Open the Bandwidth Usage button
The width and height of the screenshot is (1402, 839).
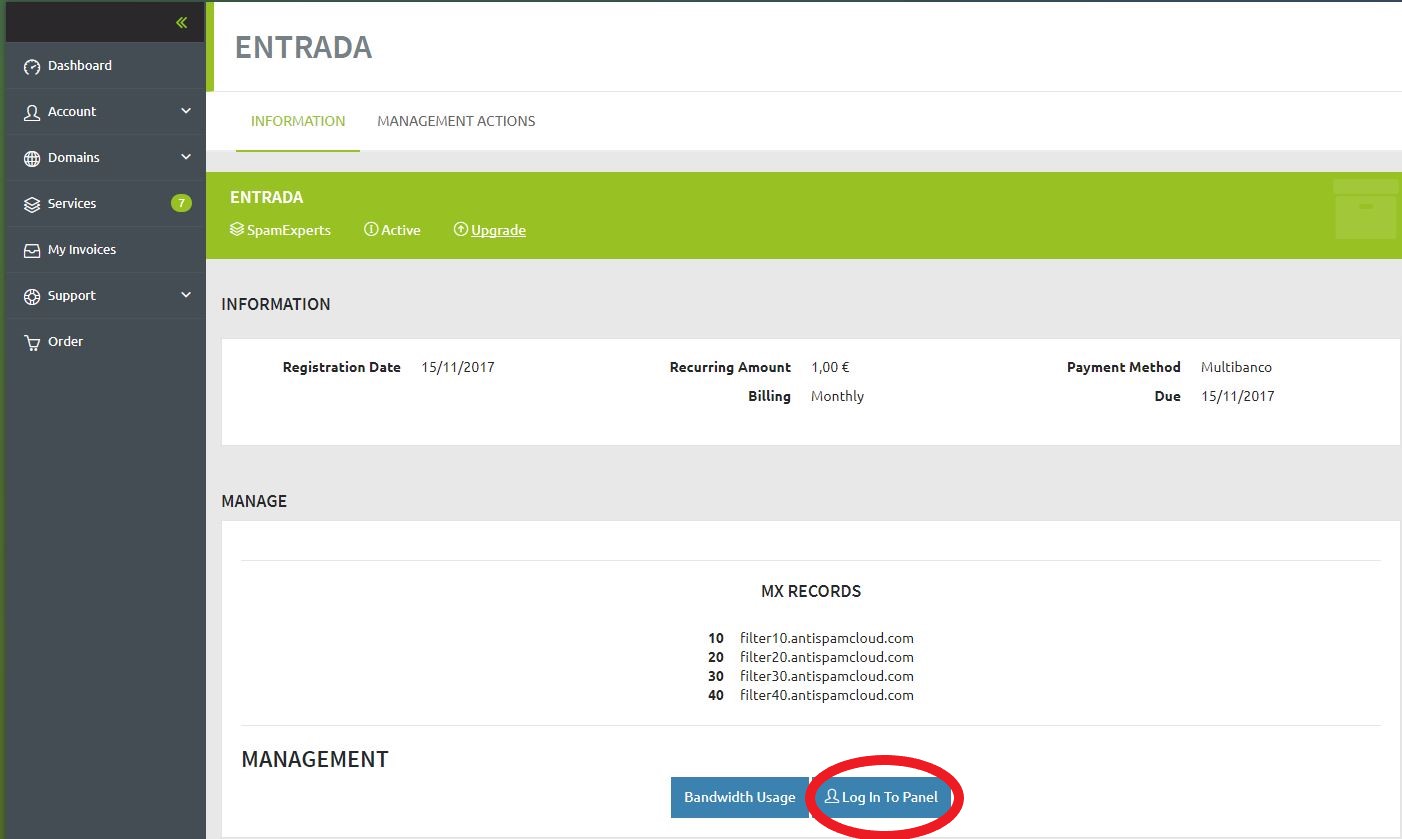[739, 797]
